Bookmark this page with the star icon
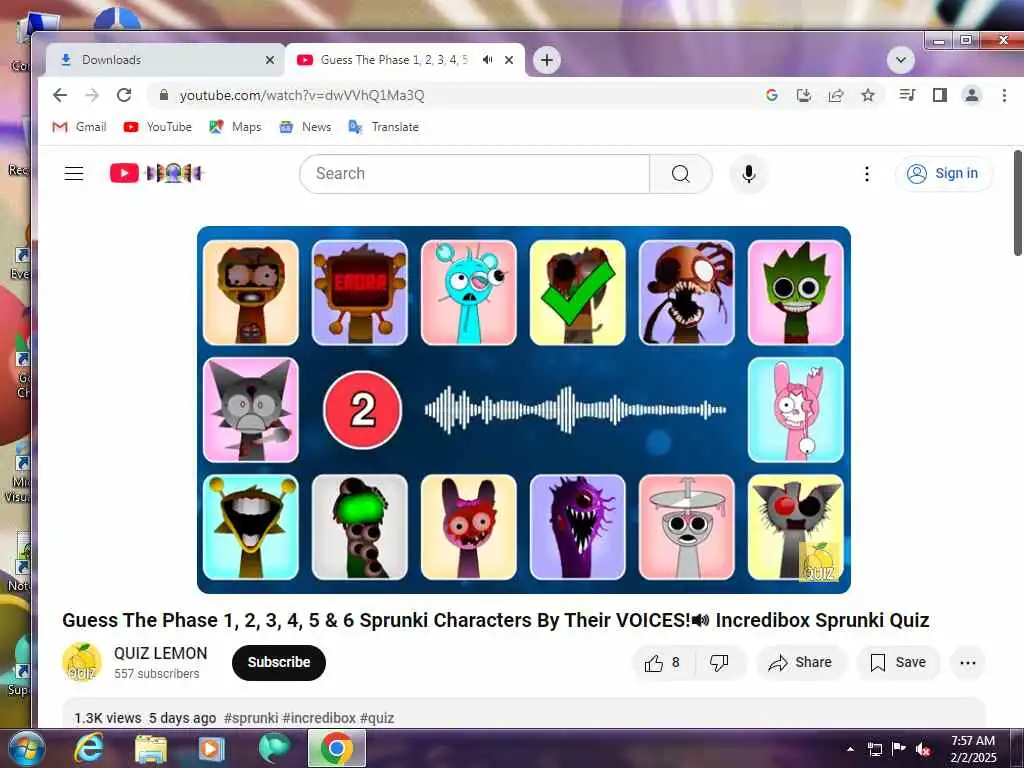This screenshot has height=768, width=1024. click(x=868, y=95)
